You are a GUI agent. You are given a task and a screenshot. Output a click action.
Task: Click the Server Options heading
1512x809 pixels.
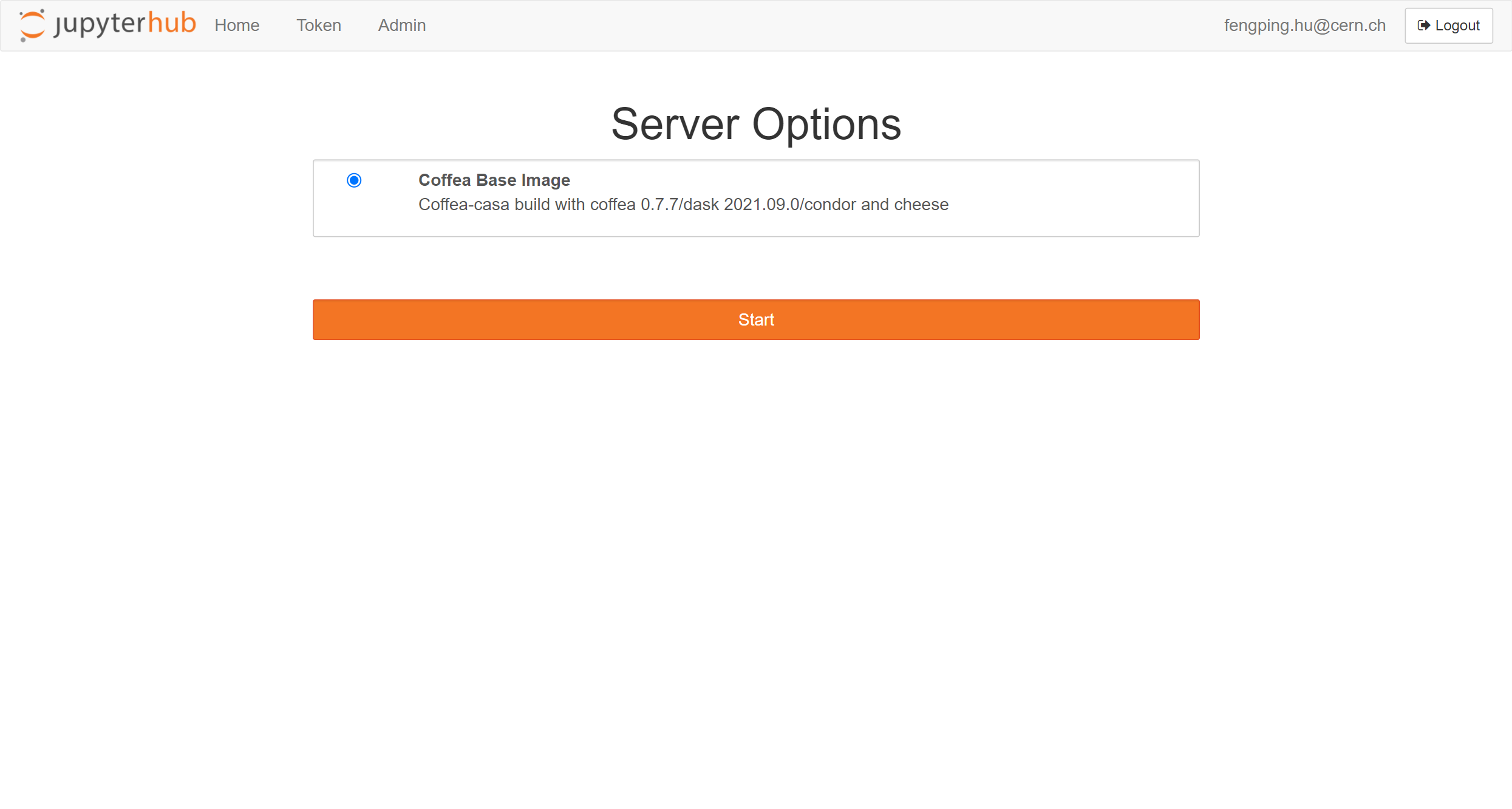[x=756, y=124]
